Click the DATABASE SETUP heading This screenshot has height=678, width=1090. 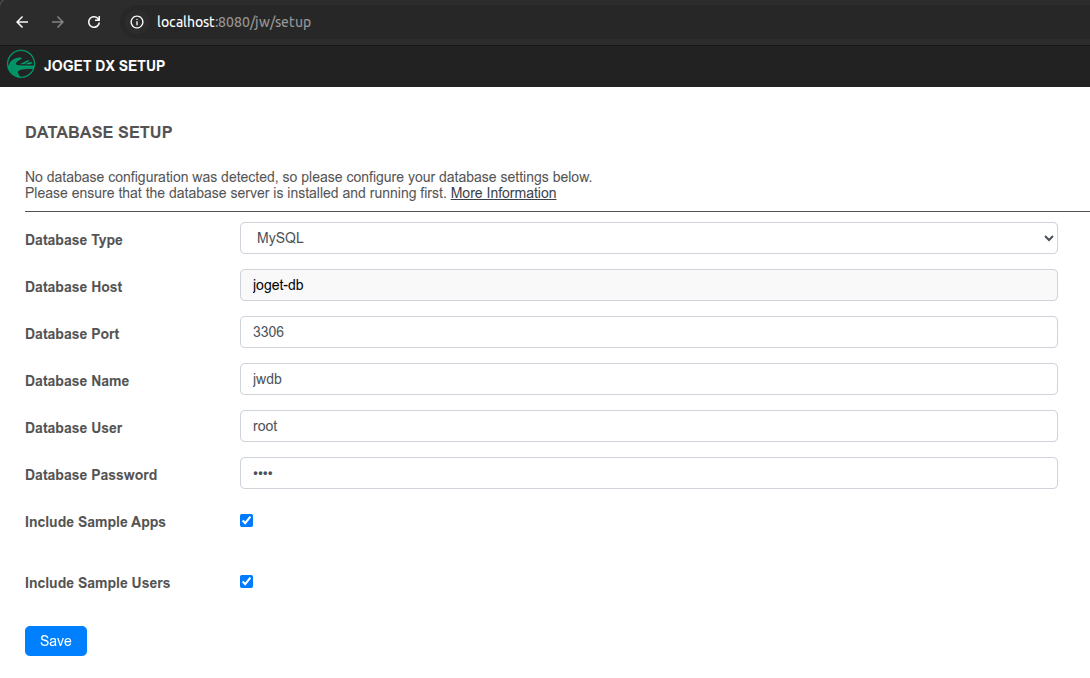(99, 132)
